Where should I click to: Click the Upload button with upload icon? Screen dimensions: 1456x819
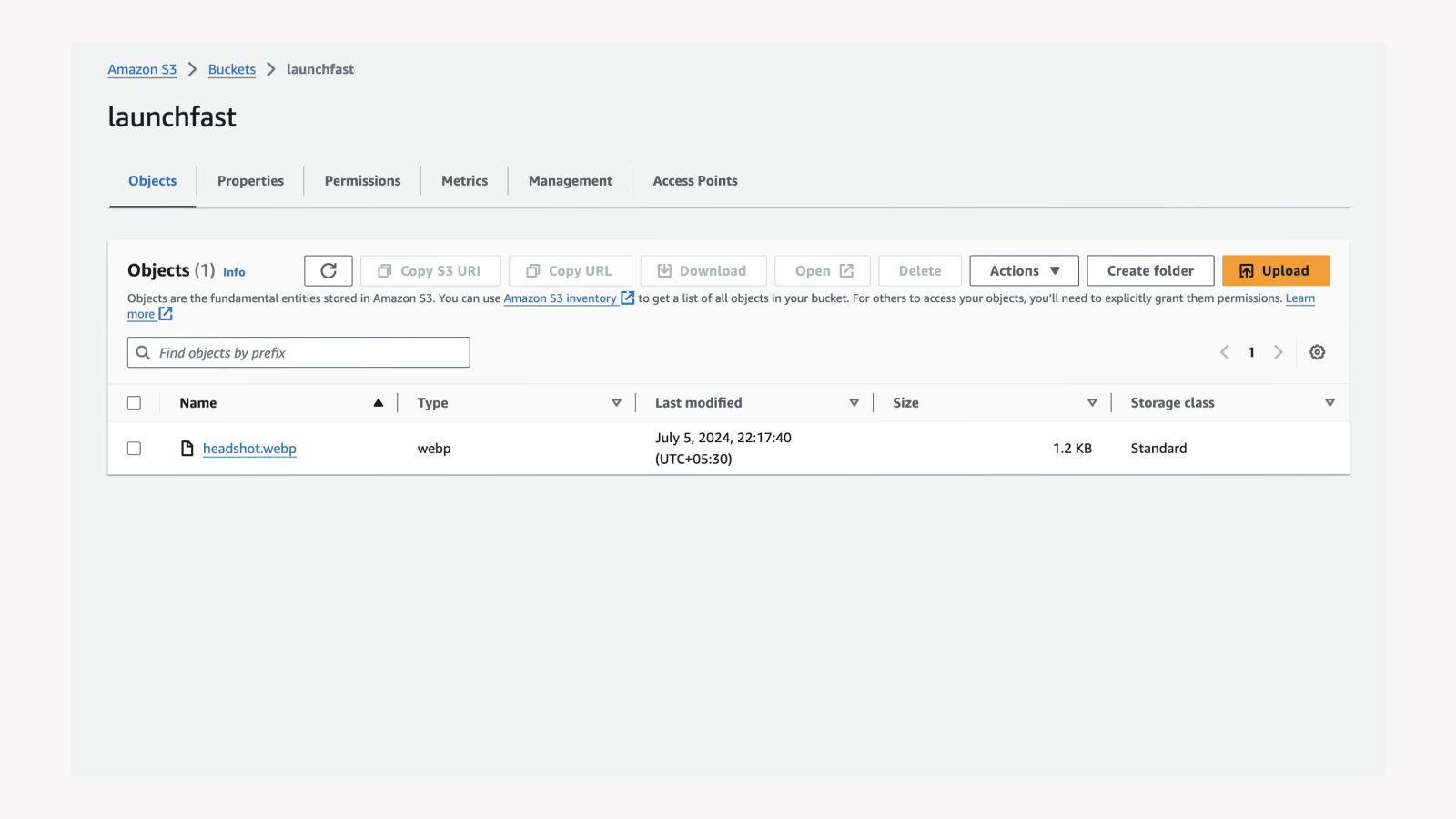click(1275, 270)
